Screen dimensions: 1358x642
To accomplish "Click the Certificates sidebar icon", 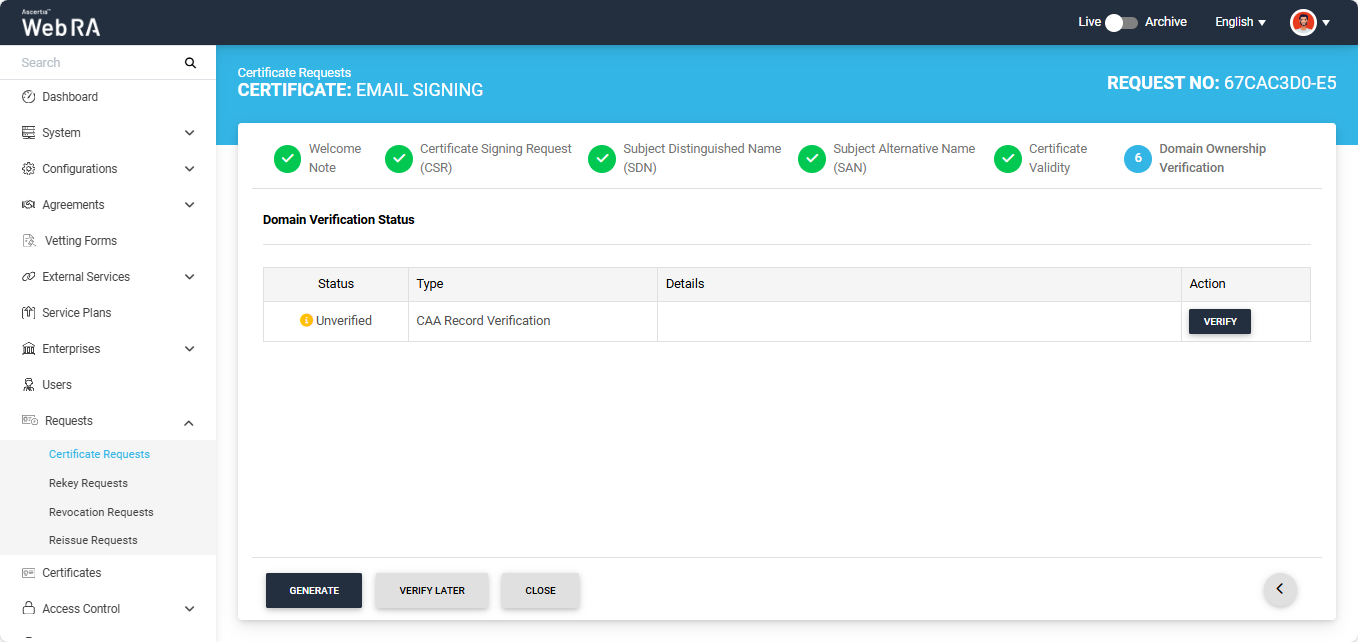I will 29,573.
